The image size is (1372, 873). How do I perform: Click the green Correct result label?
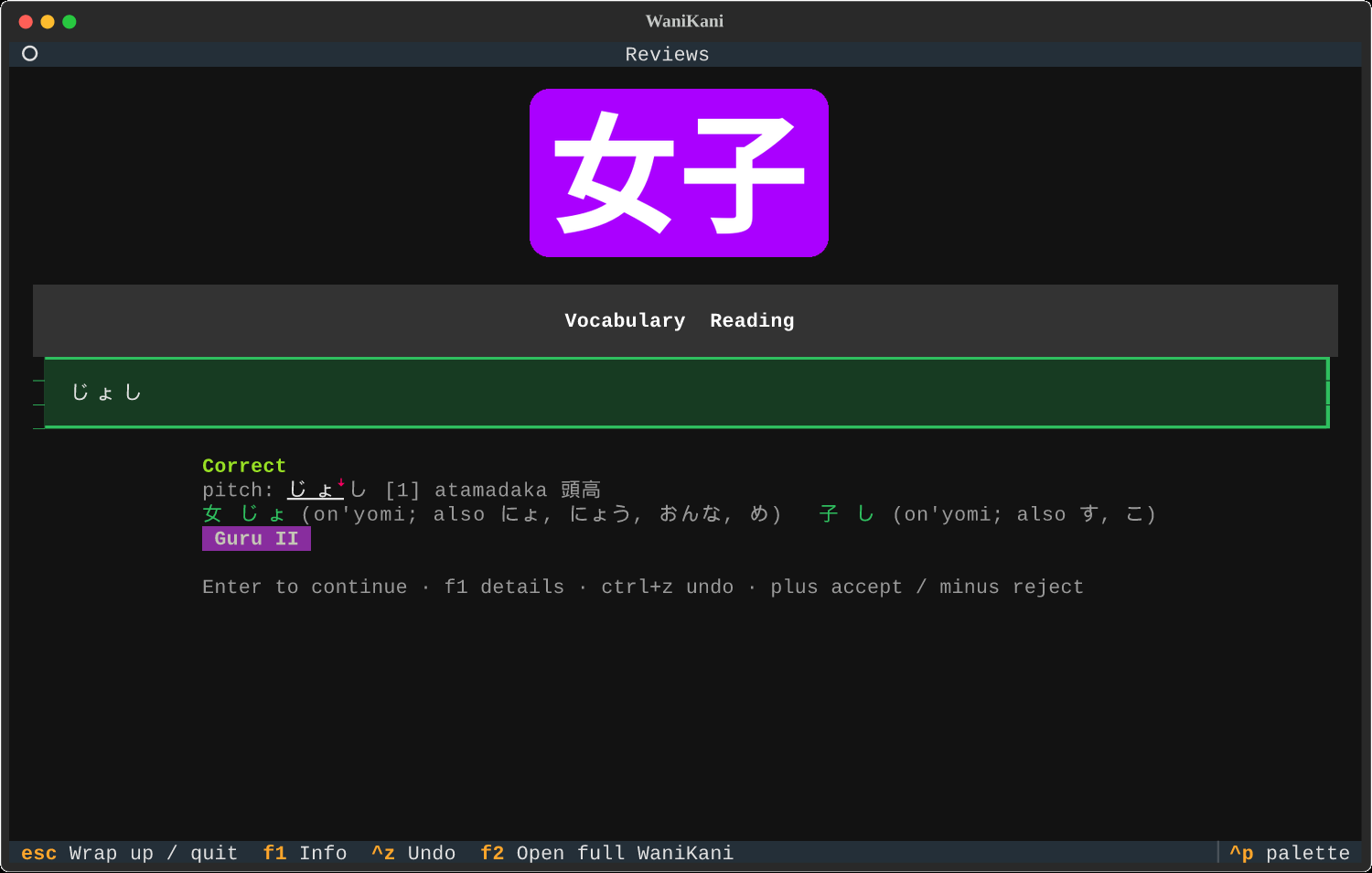coord(244,467)
